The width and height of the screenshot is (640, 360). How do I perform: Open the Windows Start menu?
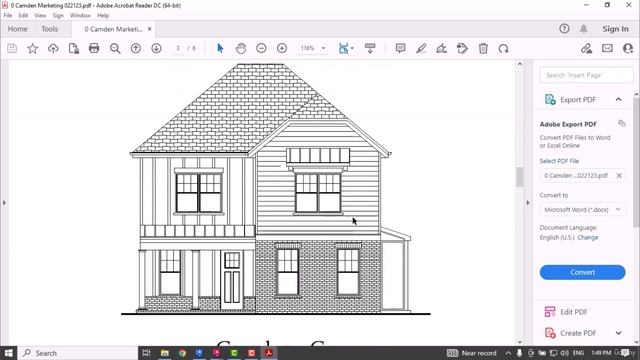[x=9, y=353]
